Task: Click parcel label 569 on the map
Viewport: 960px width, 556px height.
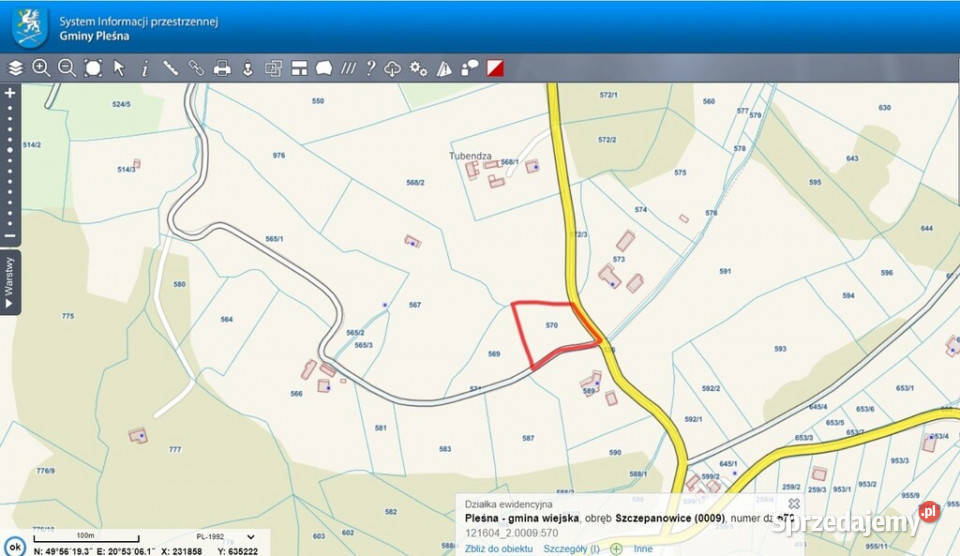Action: click(x=494, y=354)
